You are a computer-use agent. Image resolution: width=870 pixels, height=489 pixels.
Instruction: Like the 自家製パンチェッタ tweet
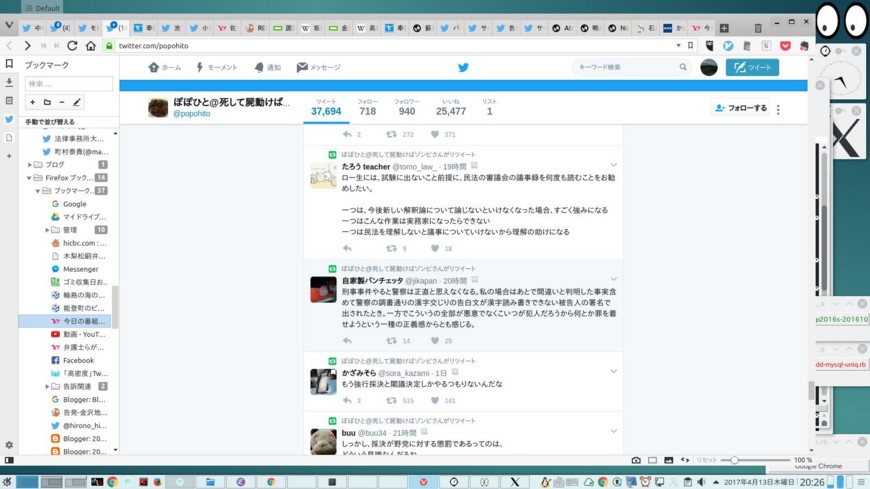click(434, 340)
